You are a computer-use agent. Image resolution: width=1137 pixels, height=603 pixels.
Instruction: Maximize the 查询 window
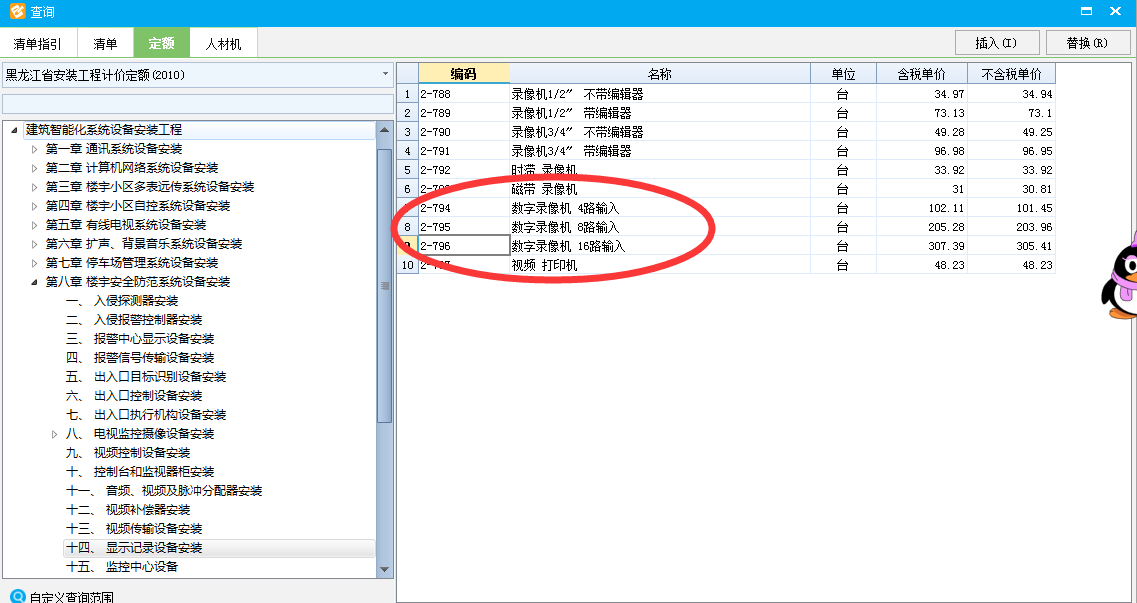tap(1086, 11)
